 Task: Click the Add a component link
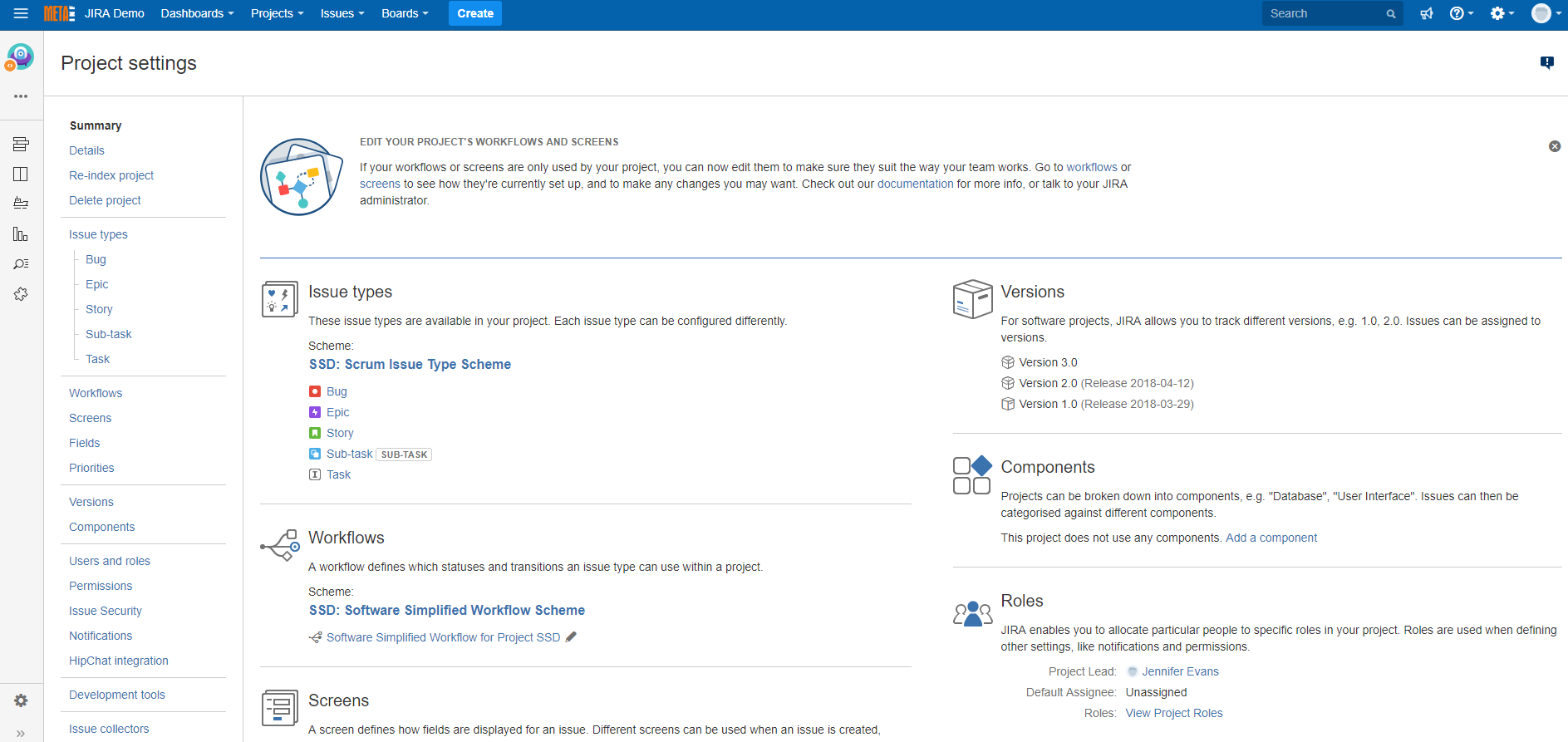click(1271, 538)
